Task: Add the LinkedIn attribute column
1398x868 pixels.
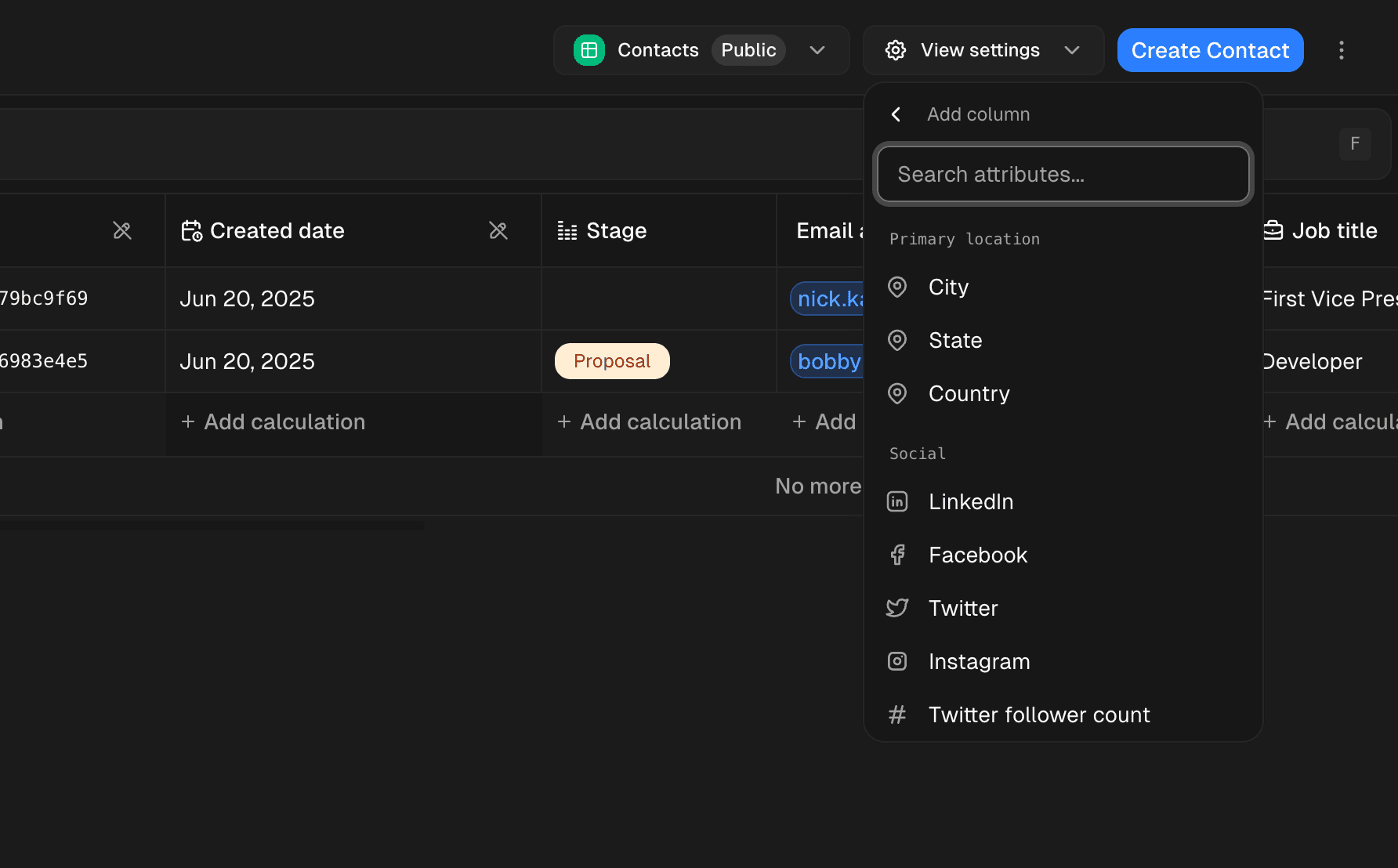Action: (x=971, y=501)
